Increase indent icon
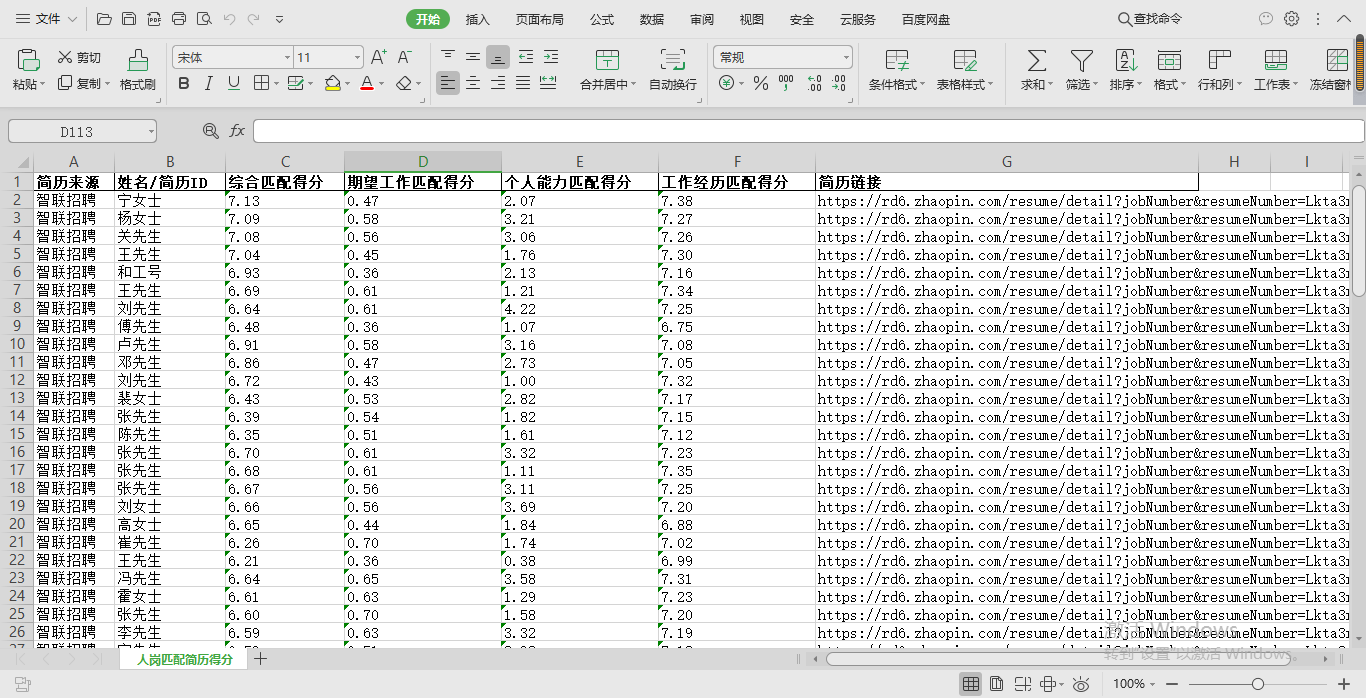 (551, 57)
